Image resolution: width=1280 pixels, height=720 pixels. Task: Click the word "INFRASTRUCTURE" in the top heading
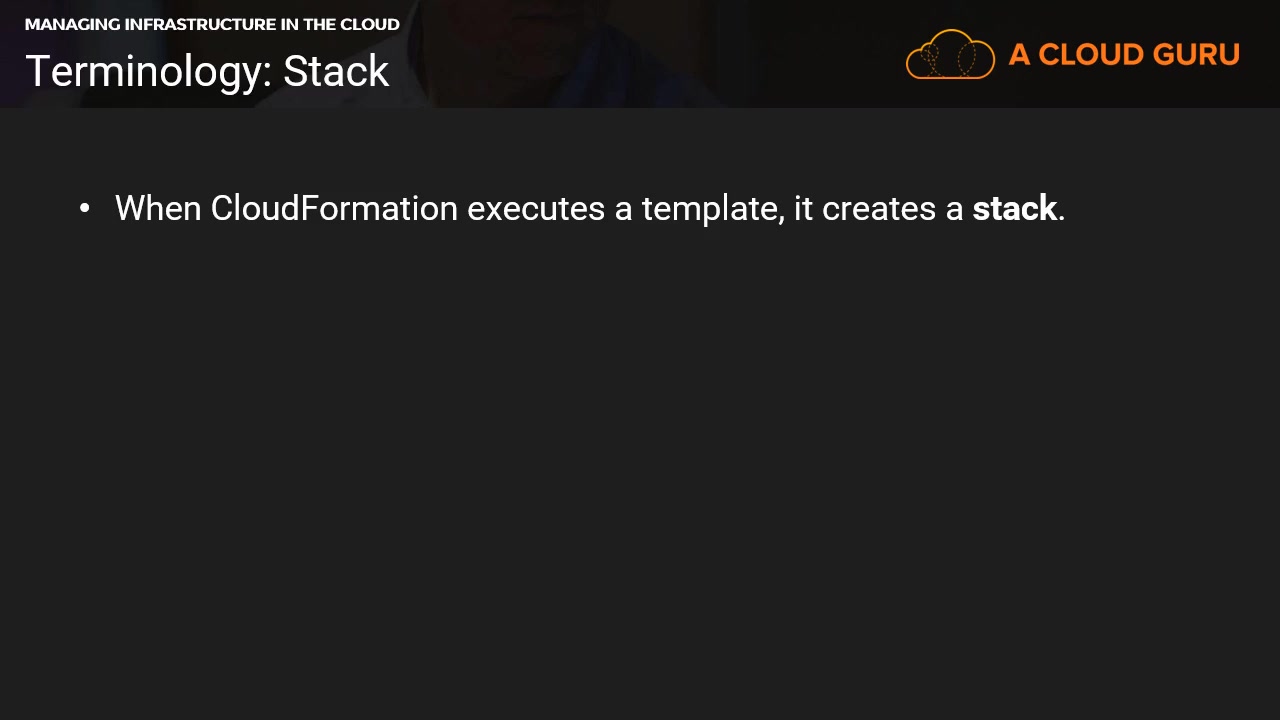[x=200, y=24]
